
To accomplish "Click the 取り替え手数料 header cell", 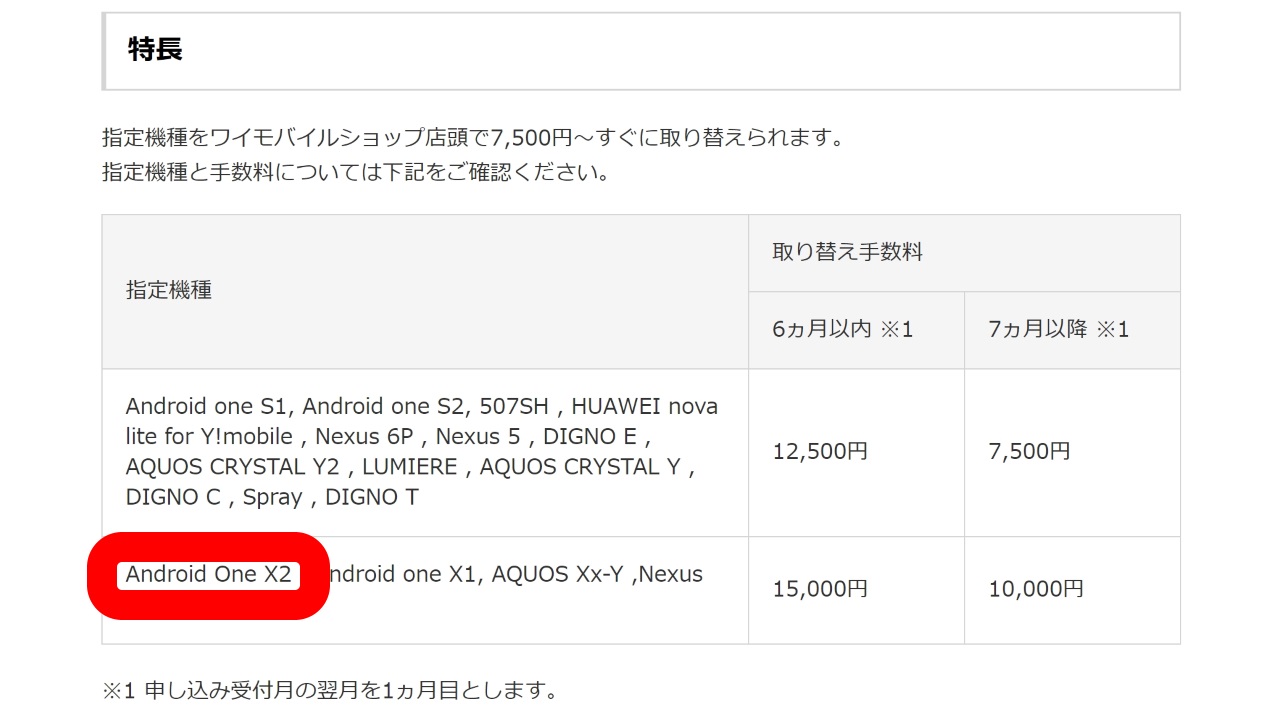I will [847, 253].
